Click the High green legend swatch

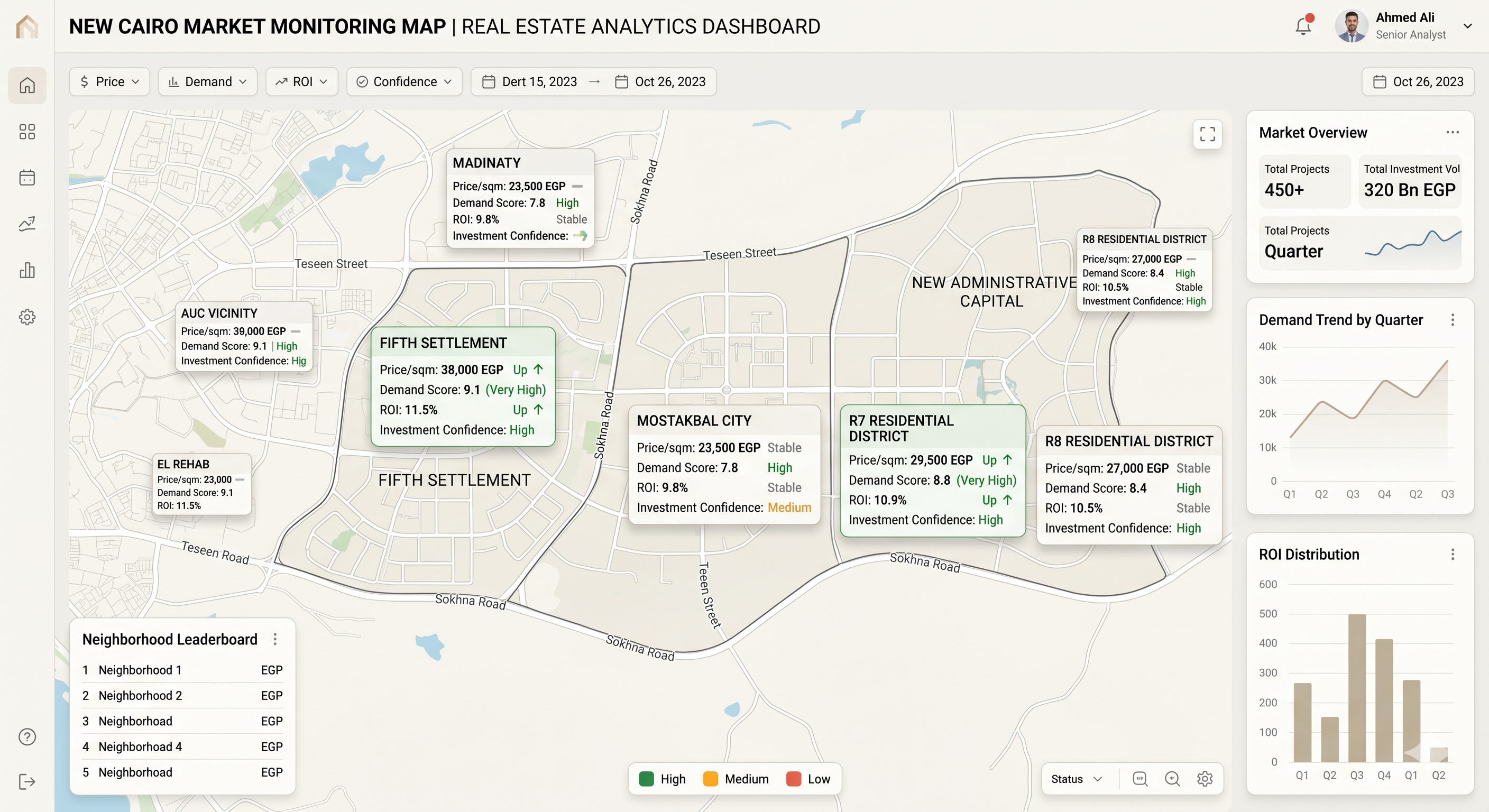646,779
